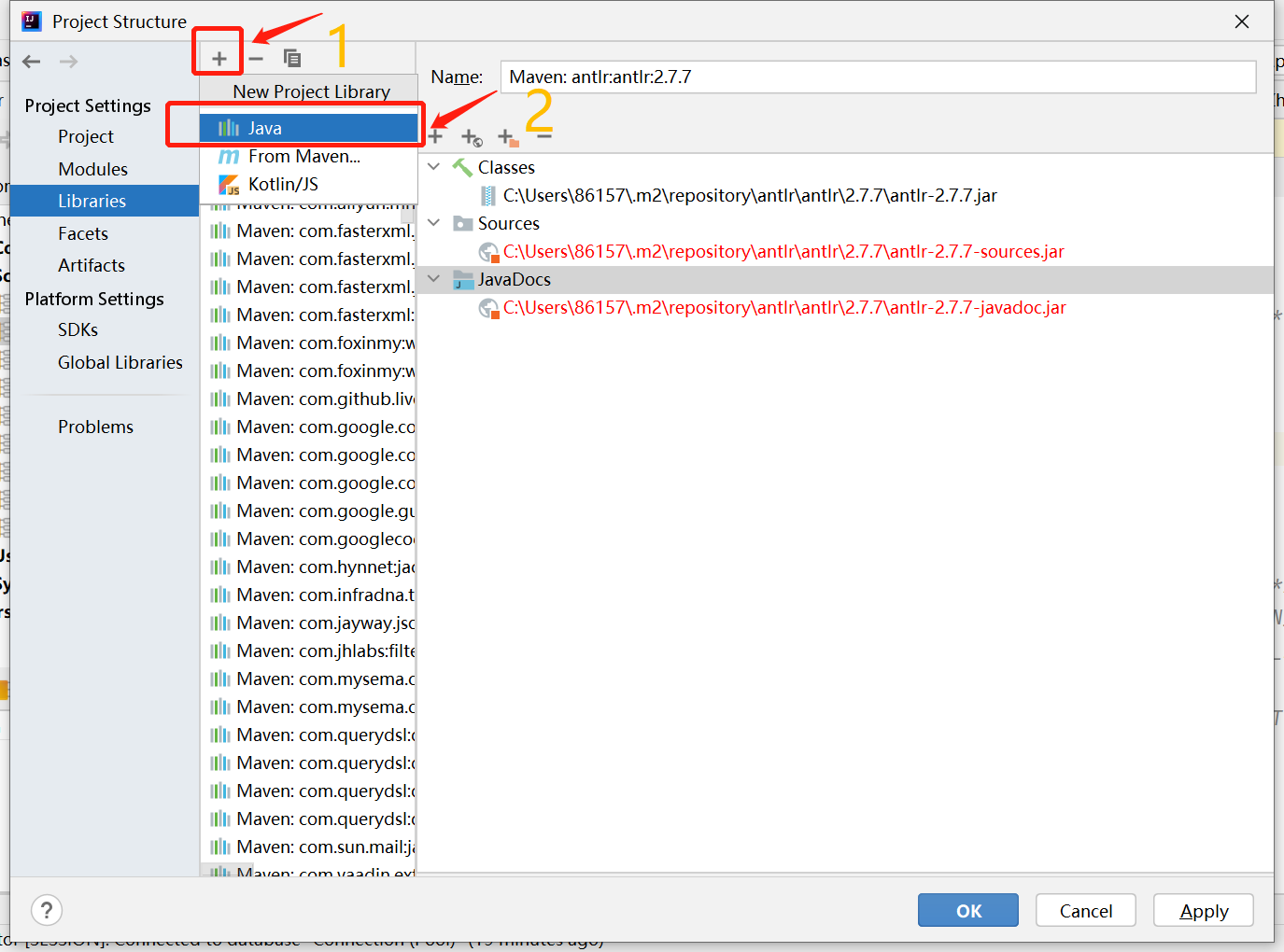This screenshot has width=1284, height=952.
Task: Click the Cancel button
Action: tap(1085, 910)
